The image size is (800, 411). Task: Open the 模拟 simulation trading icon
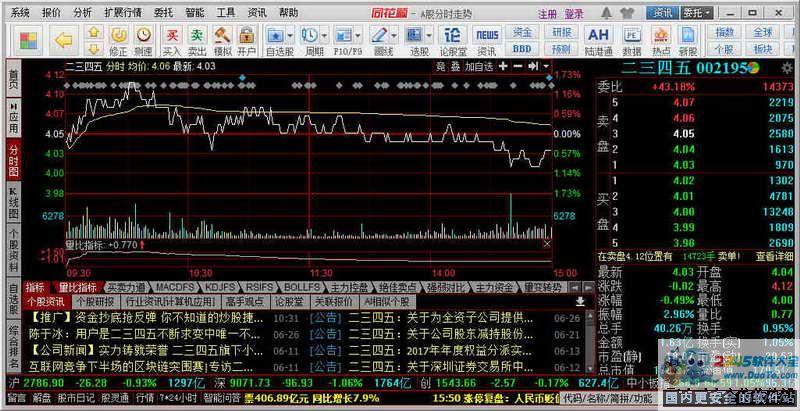coord(222,41)
